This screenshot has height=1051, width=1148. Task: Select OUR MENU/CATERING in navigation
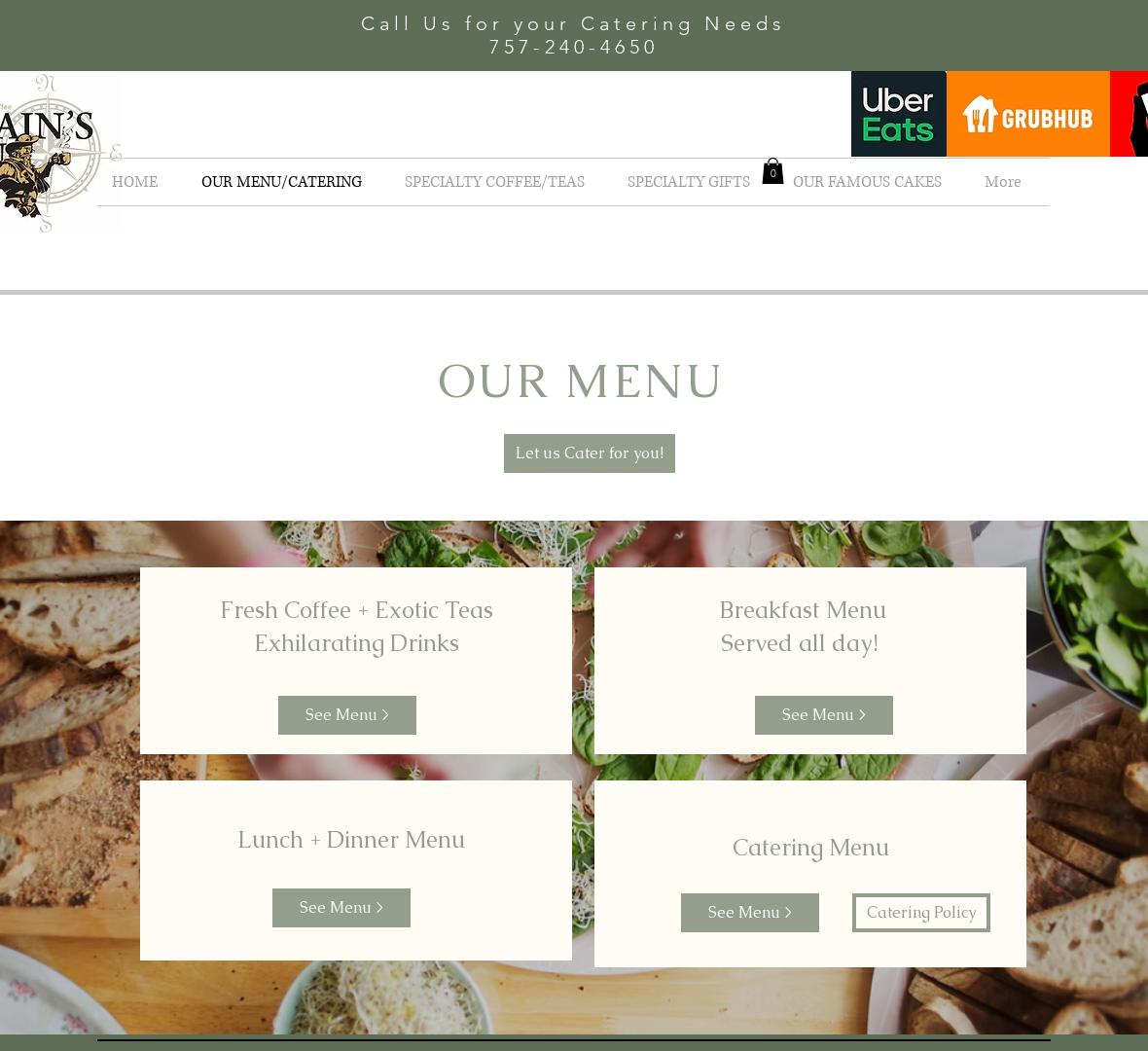281,182
